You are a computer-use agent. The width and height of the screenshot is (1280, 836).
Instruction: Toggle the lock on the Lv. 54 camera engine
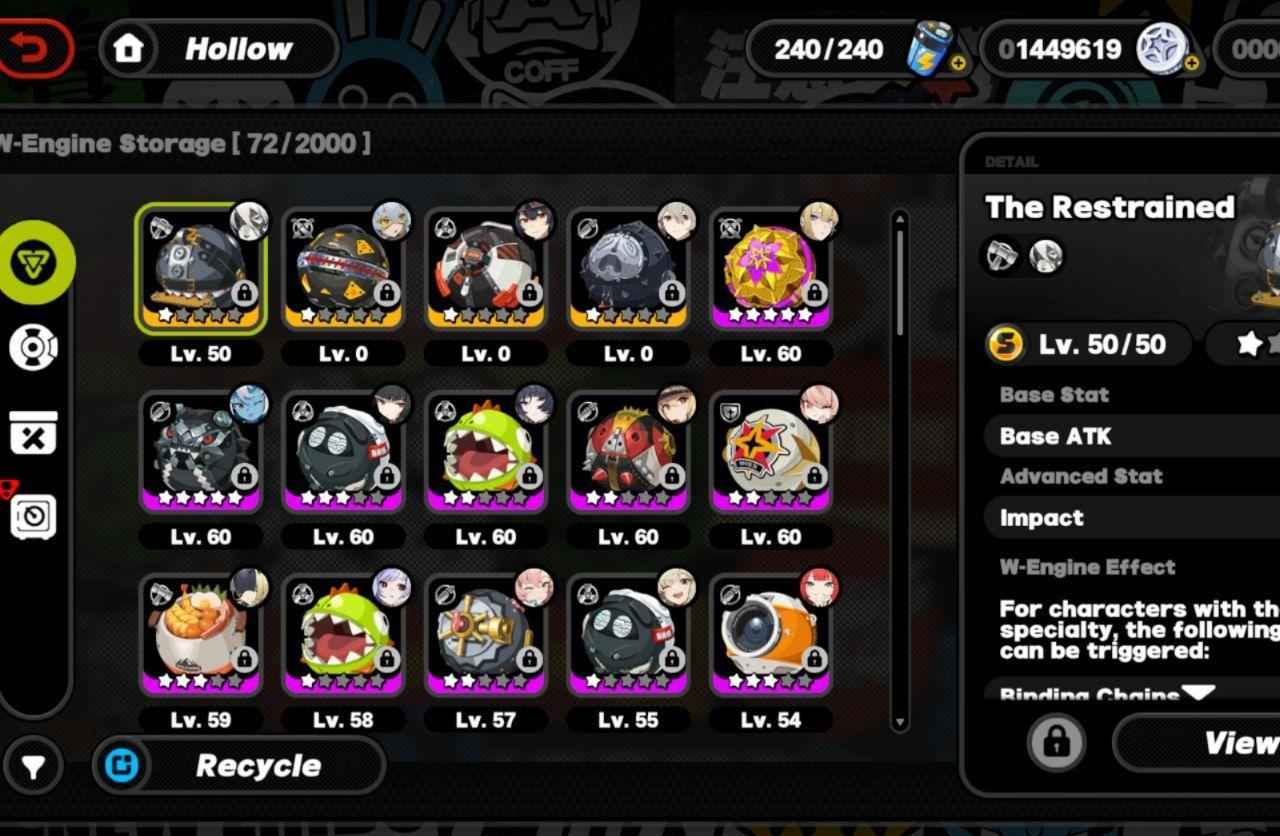[x=814, y=659]
